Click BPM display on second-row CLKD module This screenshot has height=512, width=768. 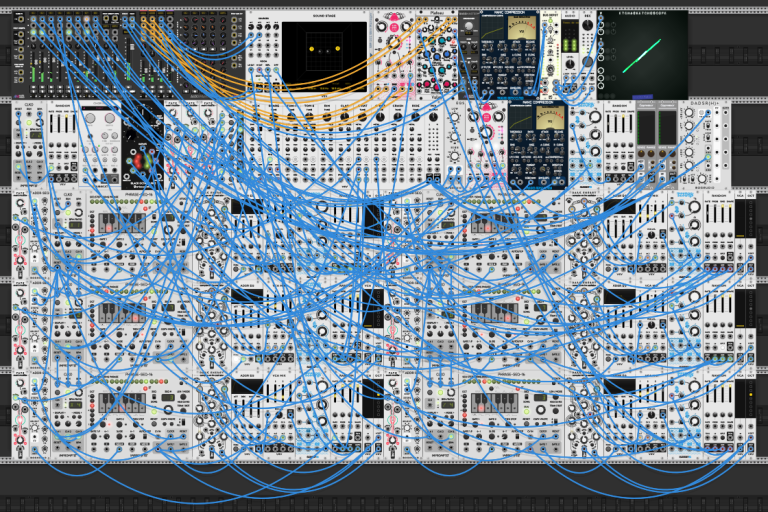pyautogui.click(x=35, y=135)
